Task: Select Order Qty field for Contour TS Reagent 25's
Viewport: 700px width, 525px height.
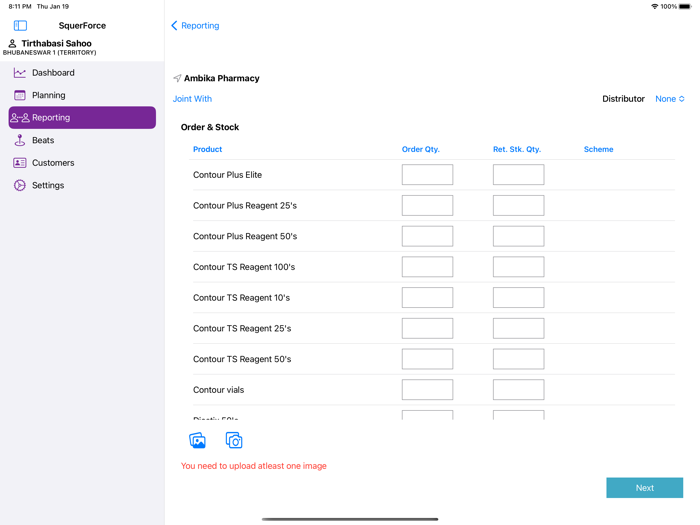Action: coord(427,329)
